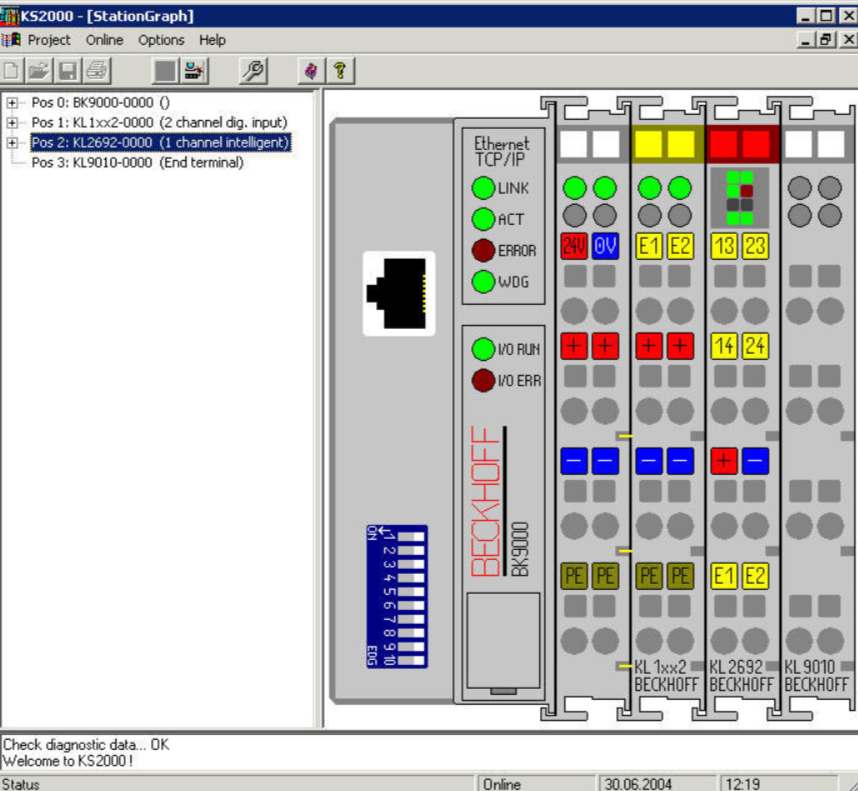Select Pos 2: KL2692-0000 (1 channel intelligent)
This screenshot has width=858, height=791.
160,143
